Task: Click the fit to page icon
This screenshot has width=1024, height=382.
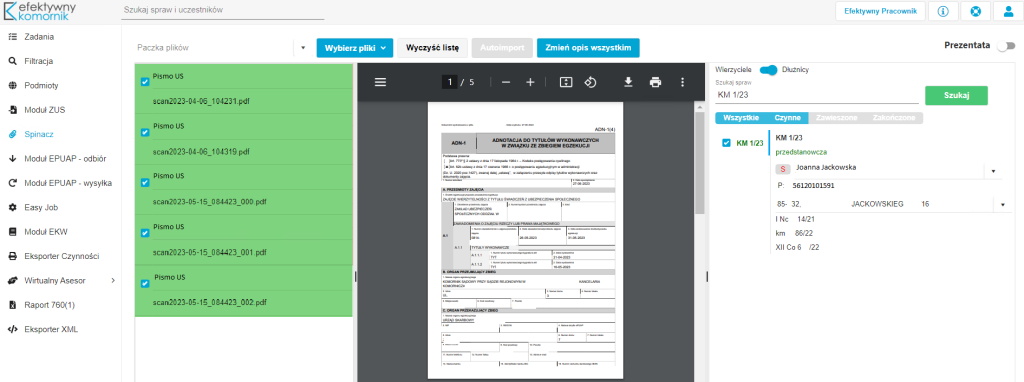Action: click(566, 82)
